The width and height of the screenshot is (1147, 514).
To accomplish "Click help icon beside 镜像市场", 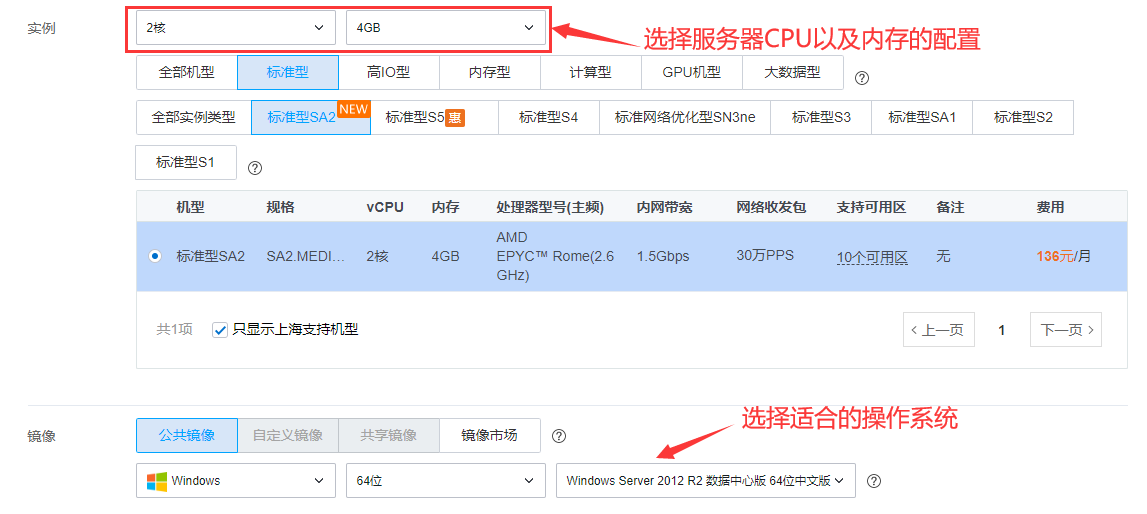I will [559, 436].
